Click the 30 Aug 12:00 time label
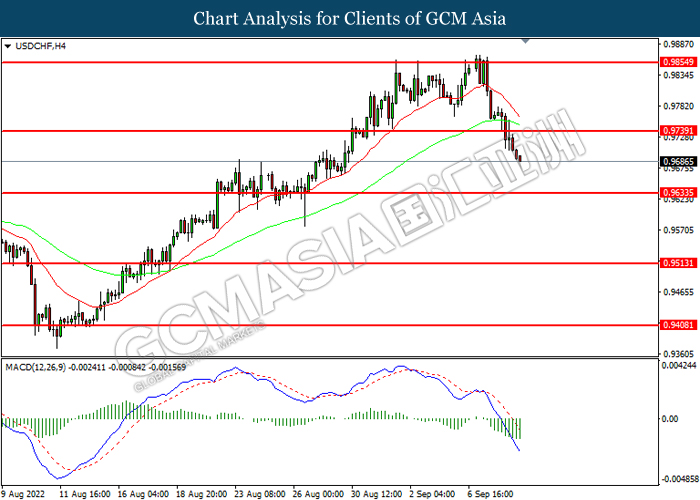The width and height of the screenshot is (700, 500). point(376,494)
